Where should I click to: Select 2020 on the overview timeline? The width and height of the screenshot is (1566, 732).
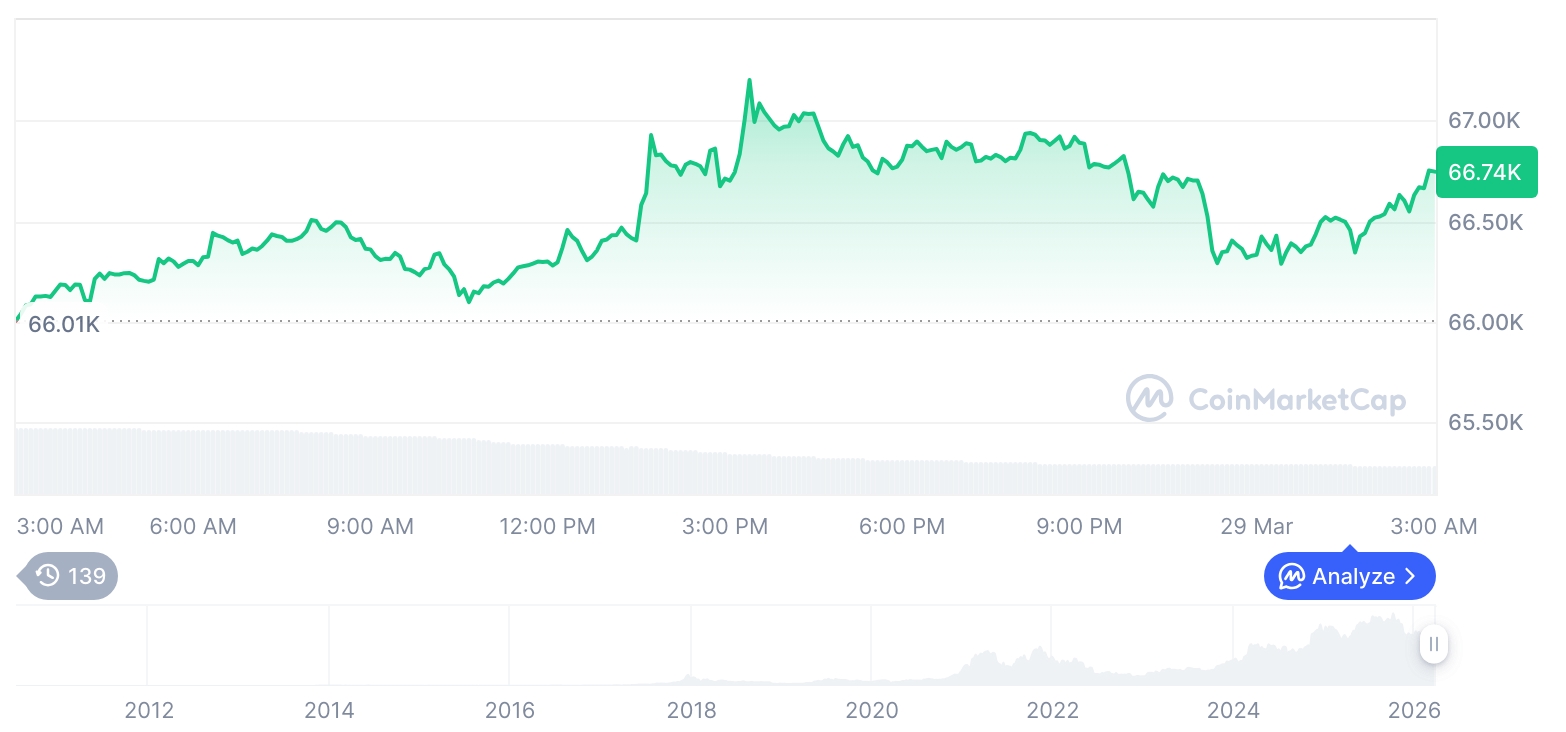click(x=872, y=711)
